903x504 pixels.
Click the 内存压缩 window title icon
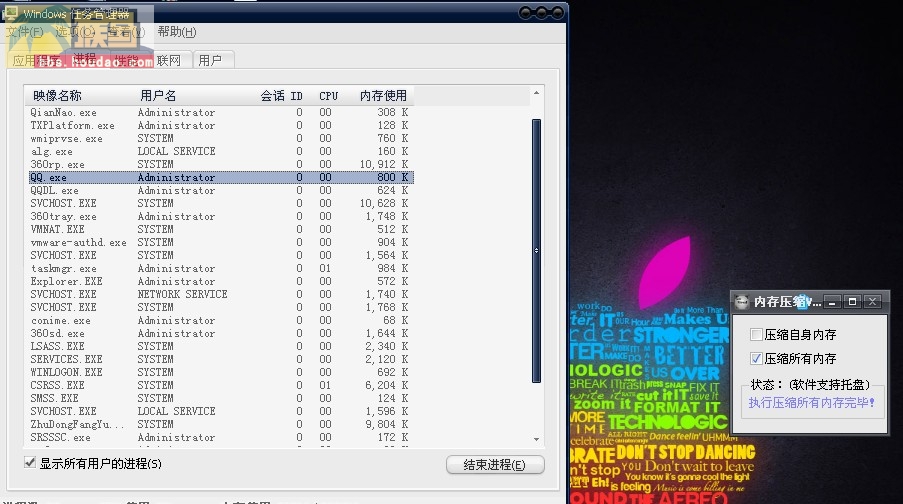click(742, 301)
